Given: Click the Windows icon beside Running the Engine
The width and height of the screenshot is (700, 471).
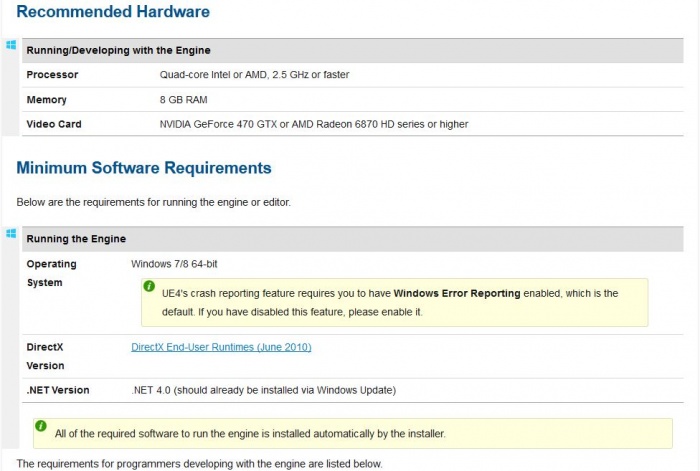Looking at the screenshot, I should (x=11, y=233).
